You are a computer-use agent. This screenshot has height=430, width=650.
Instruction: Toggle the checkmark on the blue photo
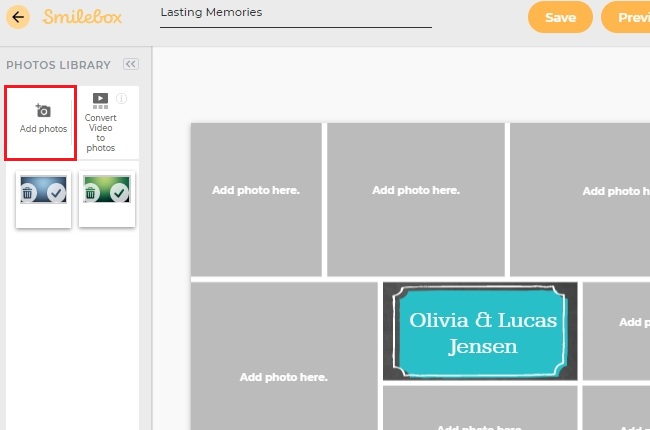[x=57, y=193]
